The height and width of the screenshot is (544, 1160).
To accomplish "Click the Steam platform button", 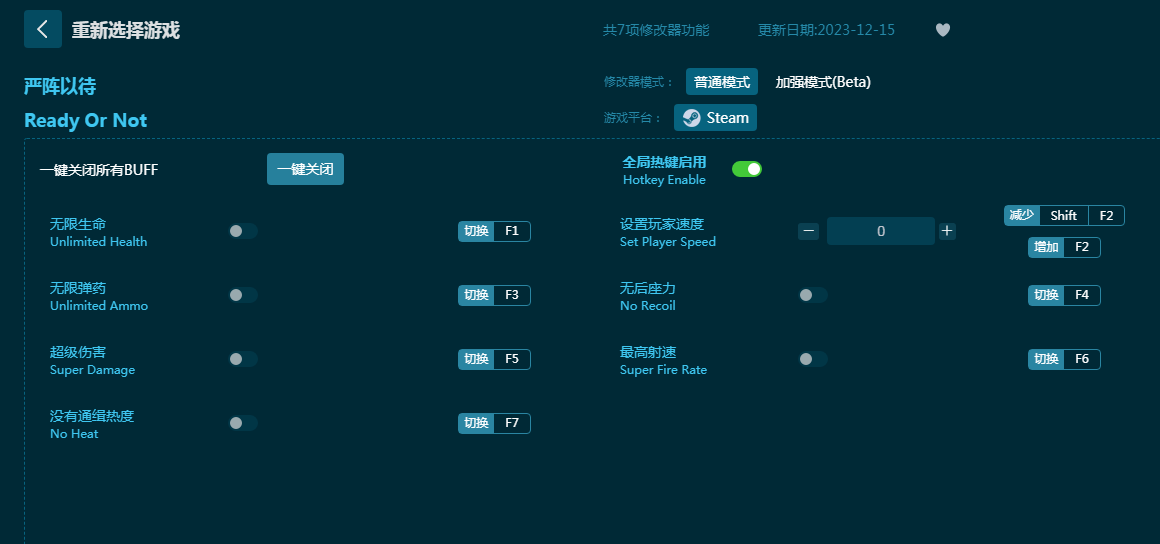I will tap(715, 118).
